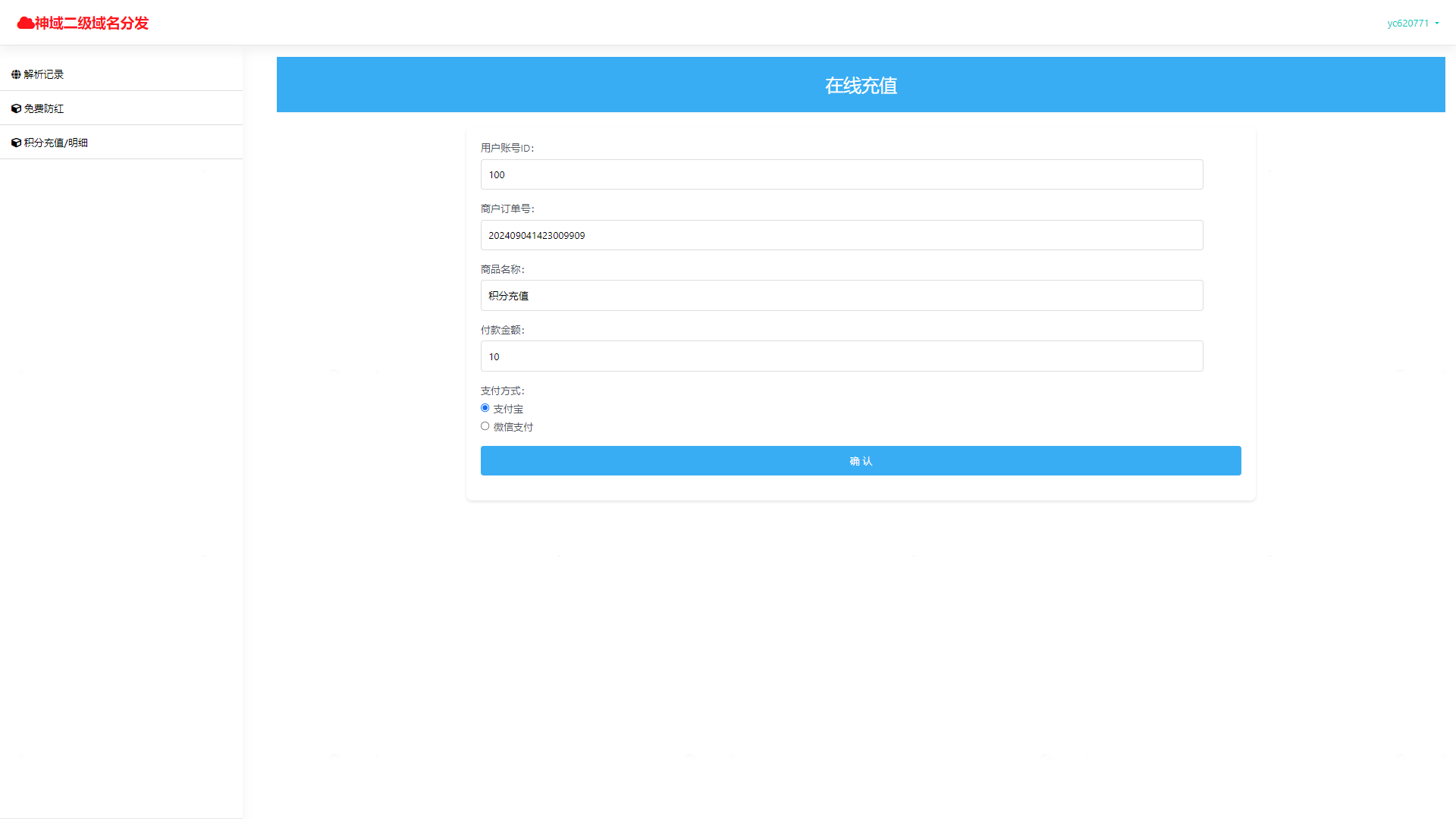1456x819 pixels.
Task: Go to 积分充值/明细 sidebar item
Action: 56,143
